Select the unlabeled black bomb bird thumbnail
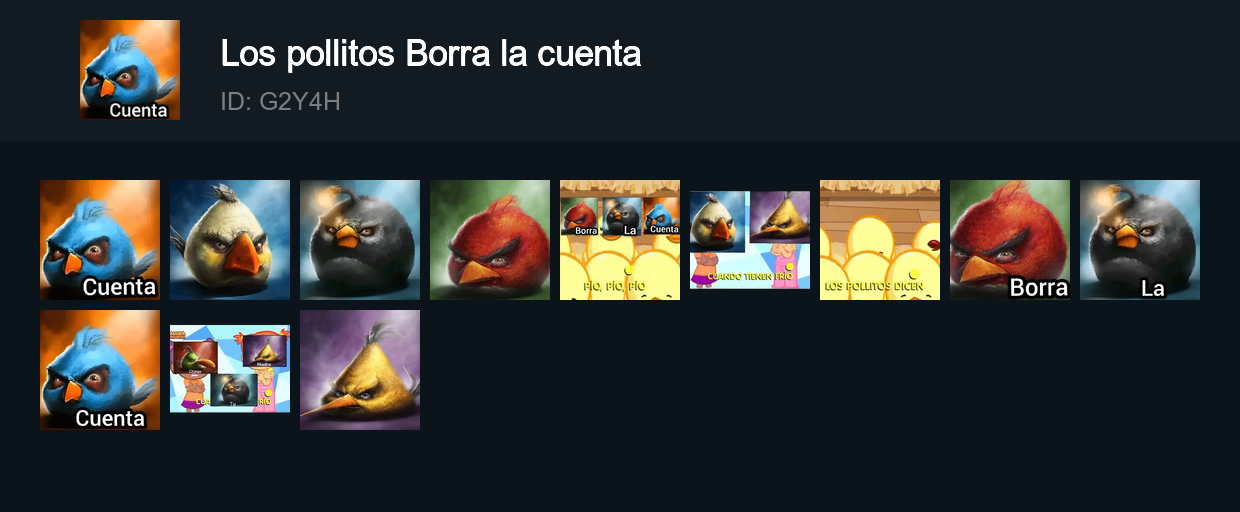Viewport: 1240px width, 512px height. coord(360,240)
